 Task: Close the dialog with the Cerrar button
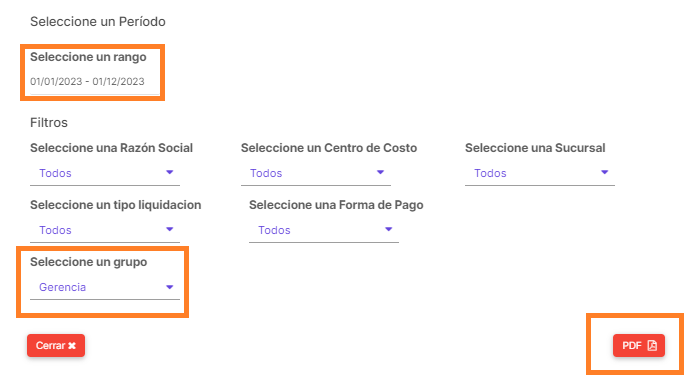tap(56, 345)
